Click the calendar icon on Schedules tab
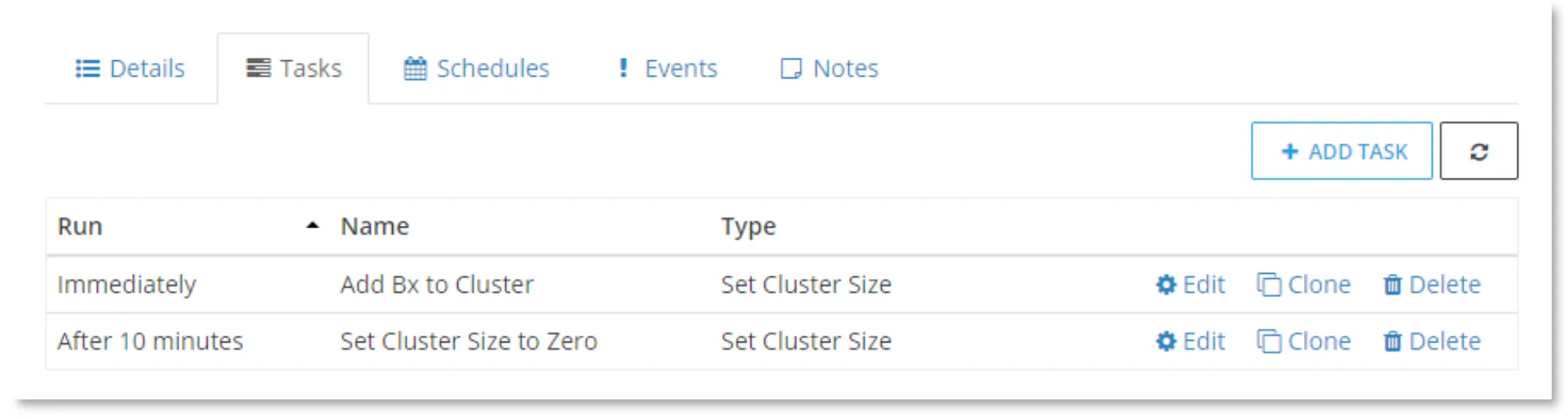 [x=415, y=68]
